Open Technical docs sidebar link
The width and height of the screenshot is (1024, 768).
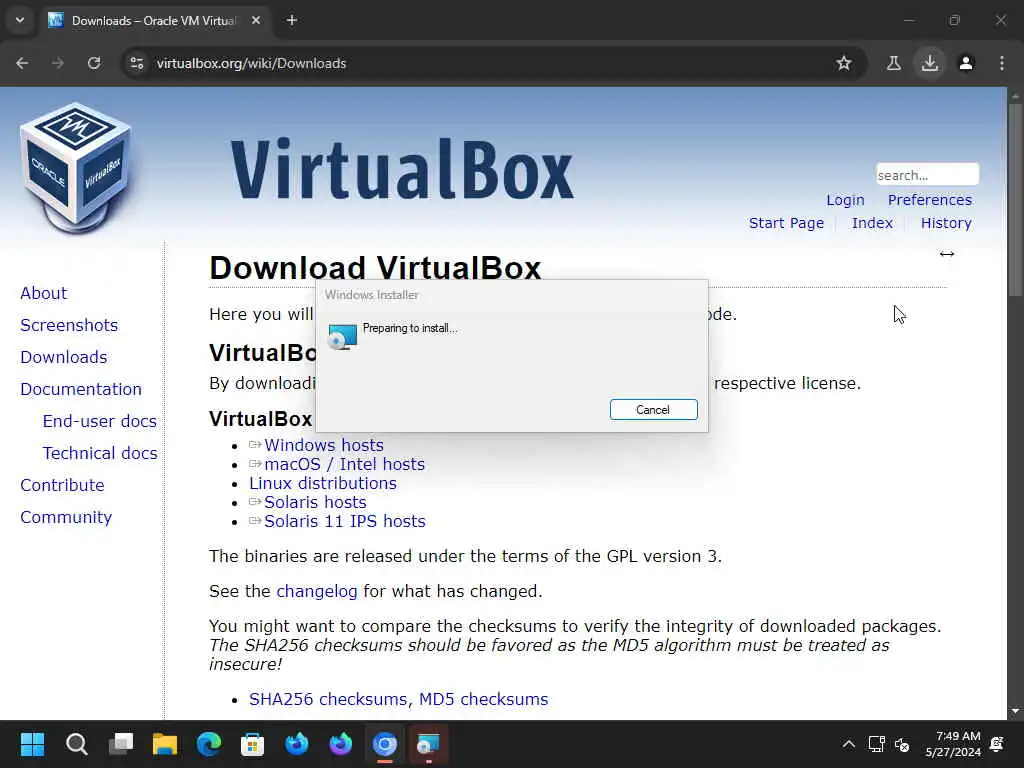tap(100, 453)
